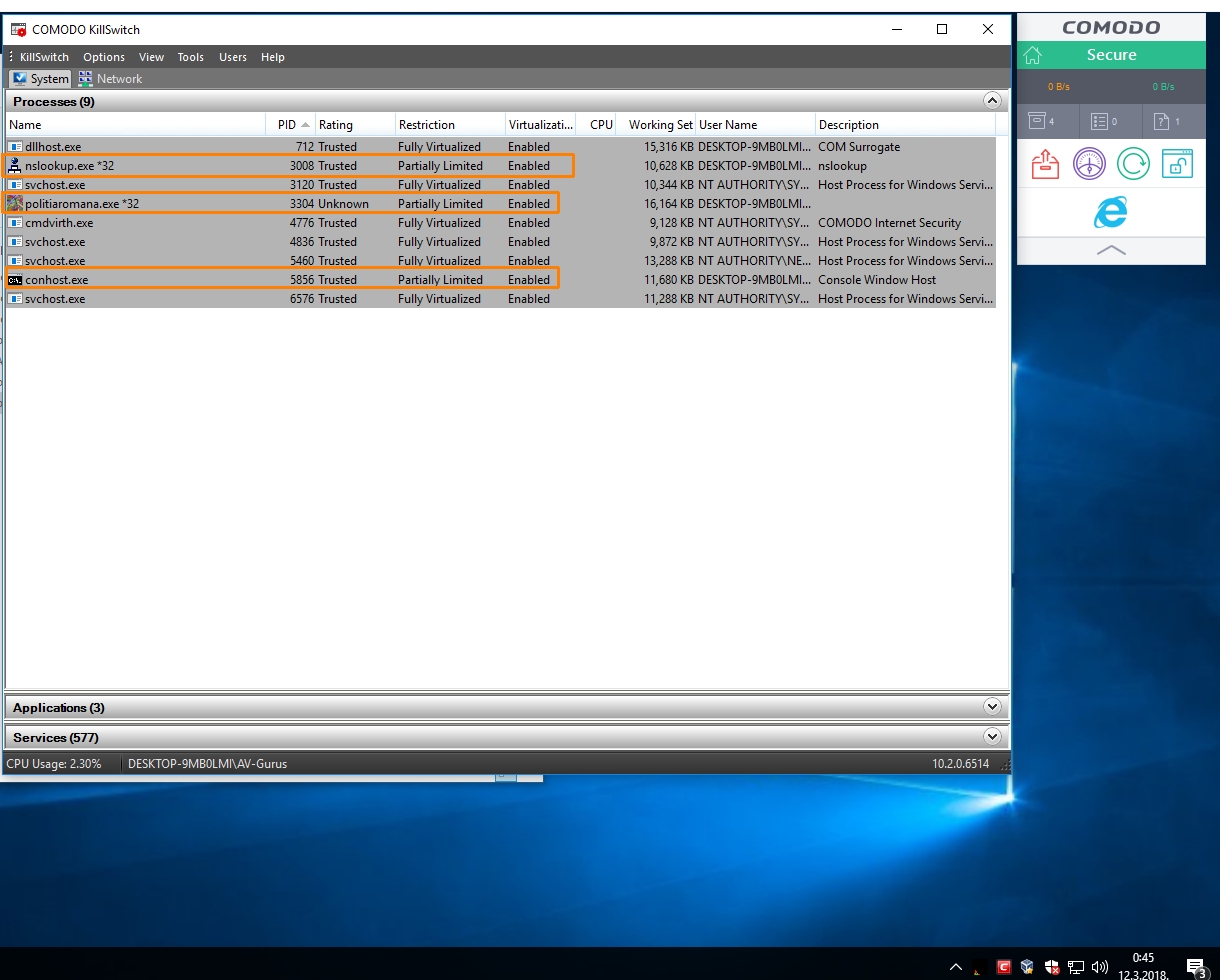The width and height of the screenshot is (1220, 980).
Task: Switch to the System tab
Action: coord(40,79)
